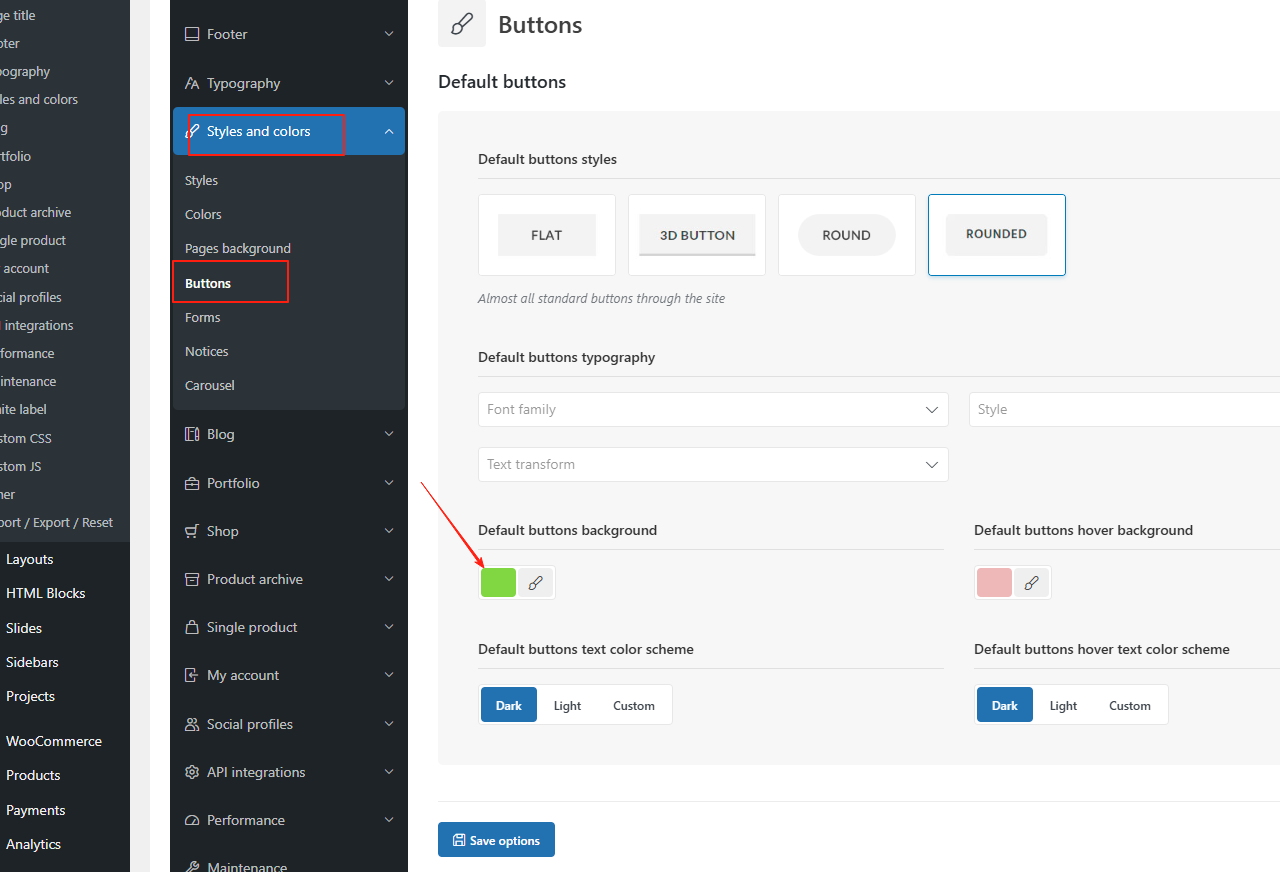This screenshot has height=872, width=1280.
Task: Collapse the Styles and colors section
Action: point(389,131)
